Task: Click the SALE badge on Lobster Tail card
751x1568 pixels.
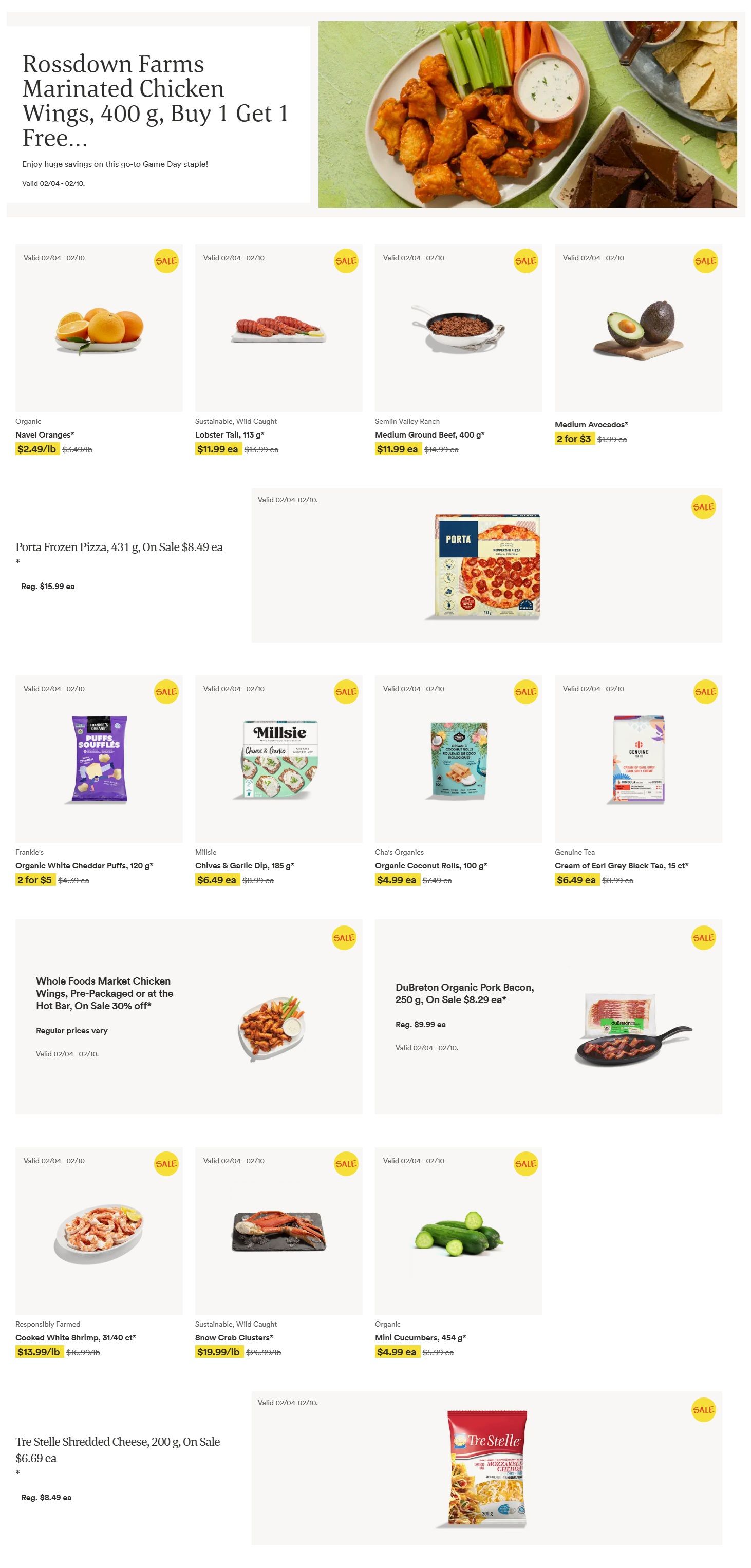Action: coord(346,261)
